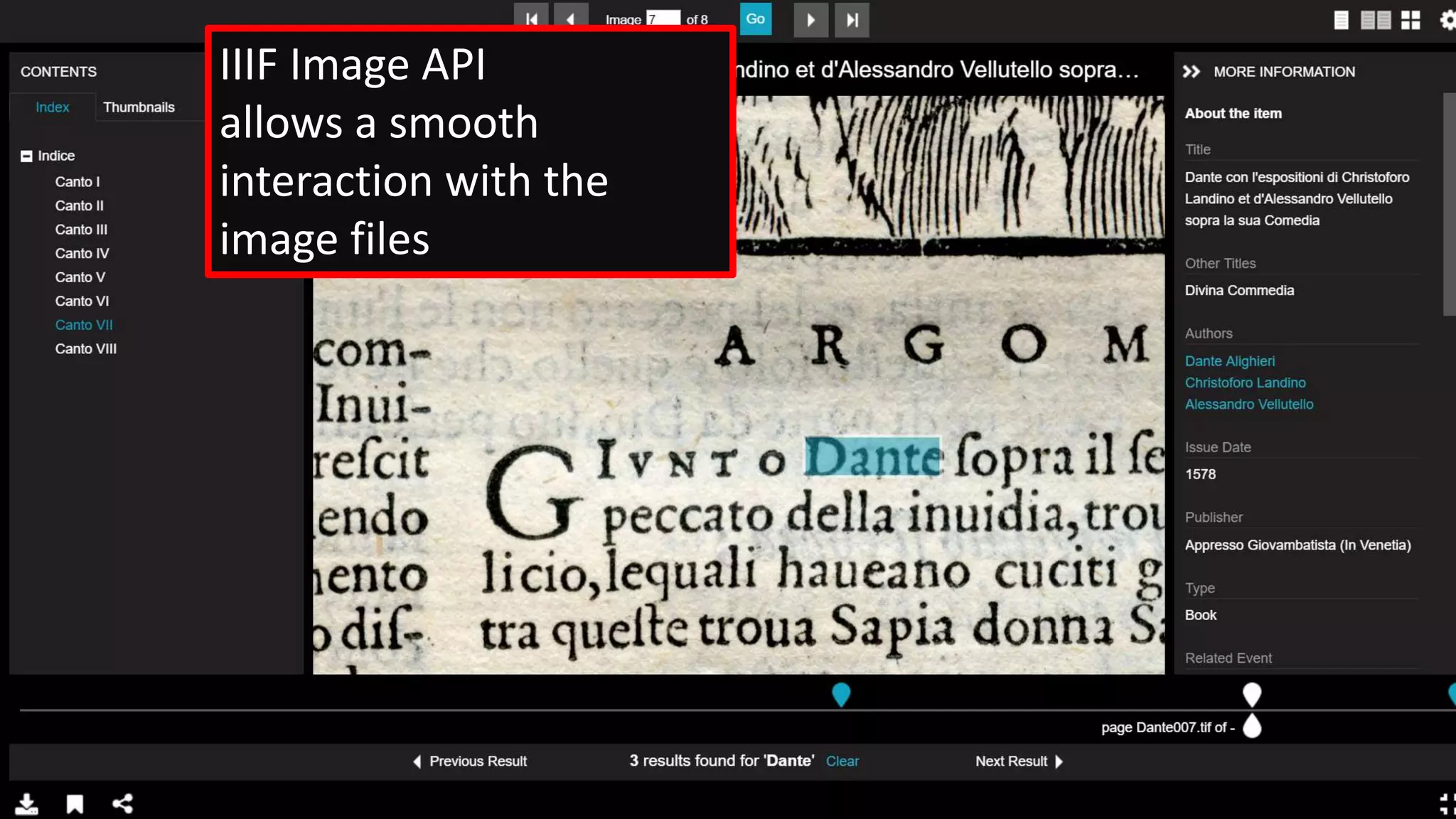Click the Previous Result button
Screen dimensions: 1456x819
(470, 761)
